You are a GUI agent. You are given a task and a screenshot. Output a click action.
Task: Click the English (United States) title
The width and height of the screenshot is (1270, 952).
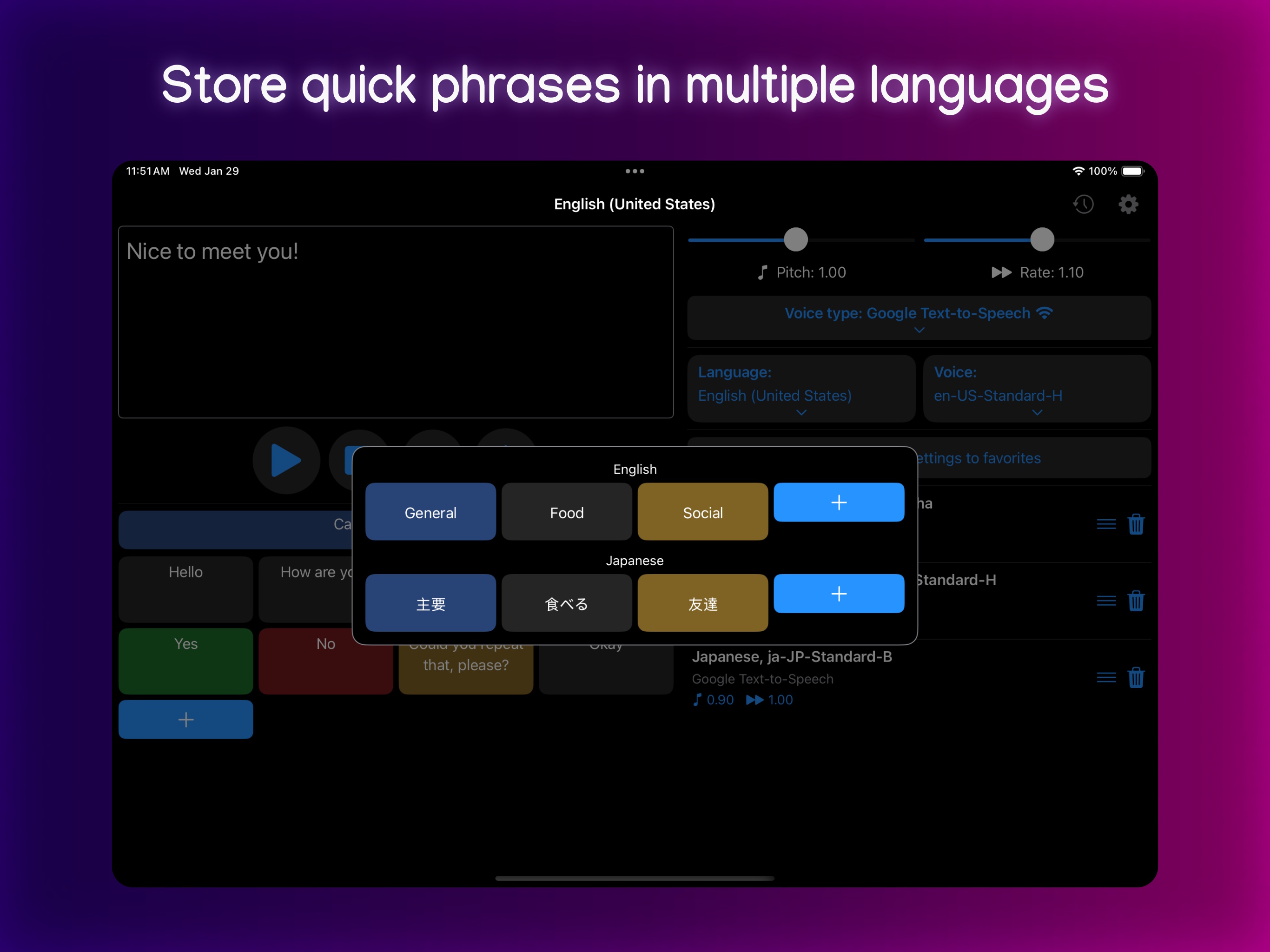click(x=635, y=205)
